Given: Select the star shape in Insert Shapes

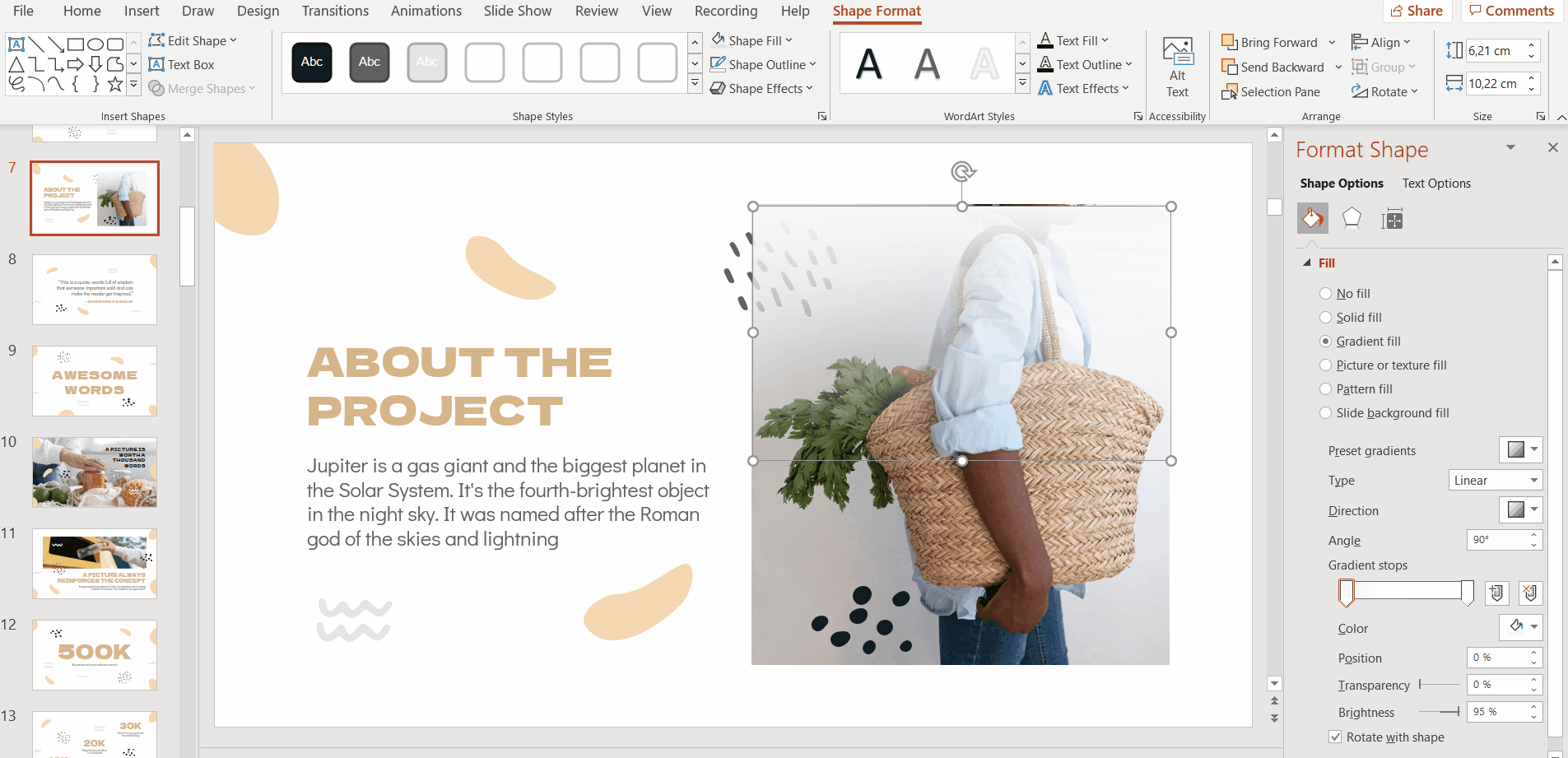Looking at the screenshot, I should point(115,83).
